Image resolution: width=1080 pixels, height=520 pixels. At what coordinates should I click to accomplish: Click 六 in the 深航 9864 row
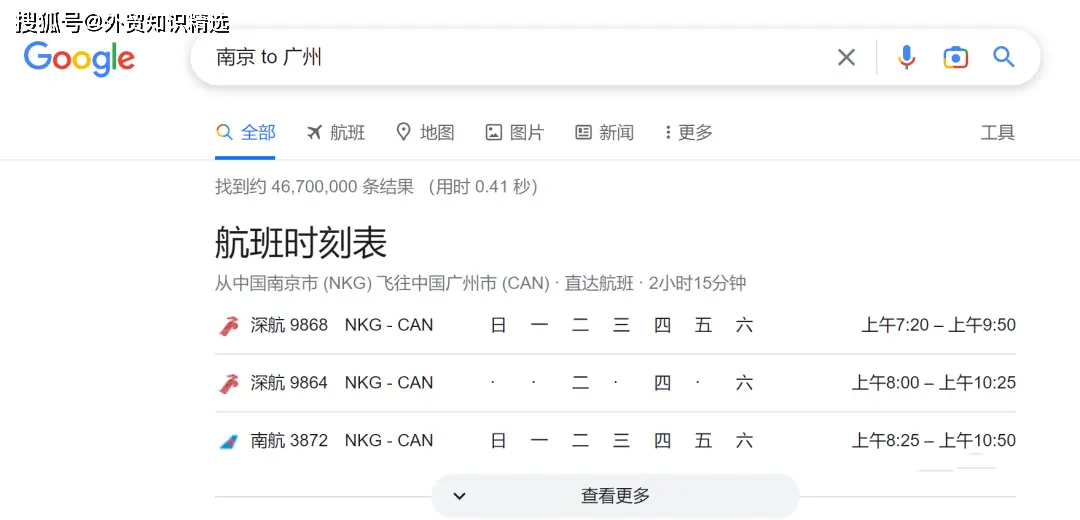coord(744,383)
